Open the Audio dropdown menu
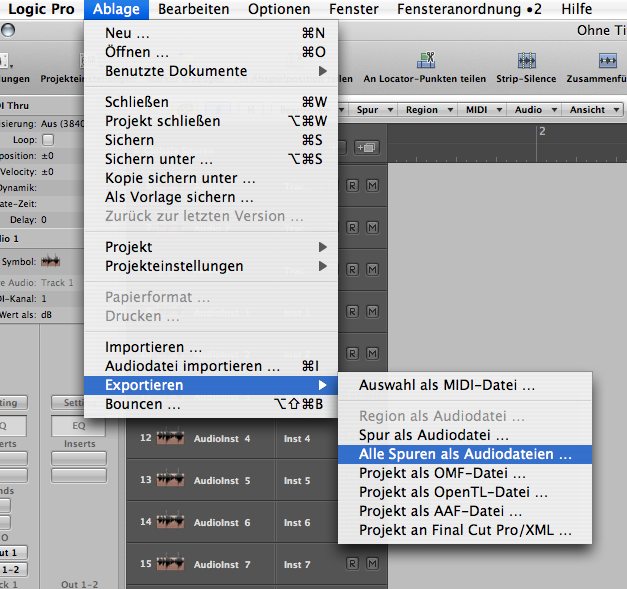The height and width of the screenshot is (589, 627). 535,110
